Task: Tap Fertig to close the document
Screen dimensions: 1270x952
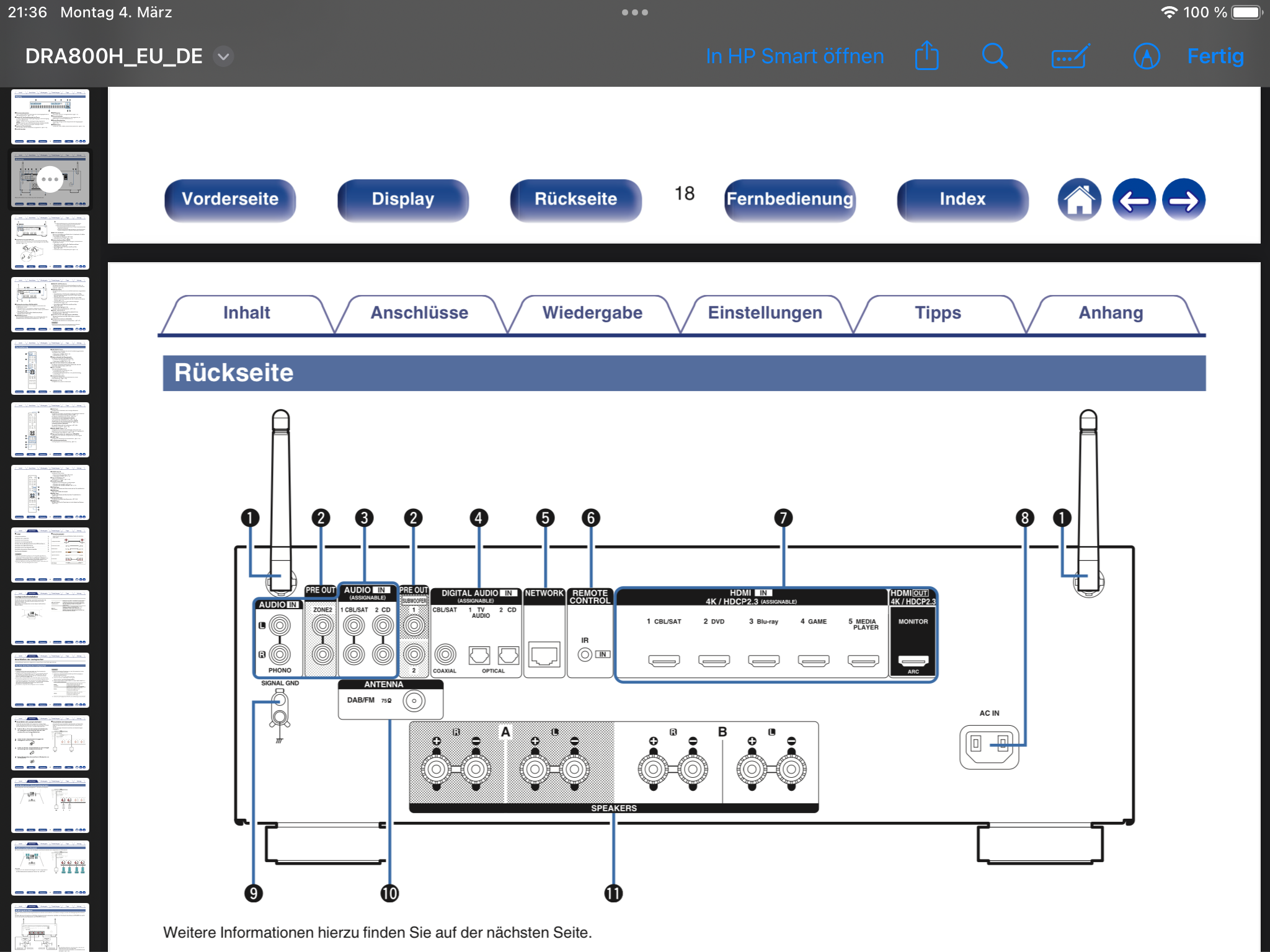Action: pyautogui.click(x=1215, y=56)
